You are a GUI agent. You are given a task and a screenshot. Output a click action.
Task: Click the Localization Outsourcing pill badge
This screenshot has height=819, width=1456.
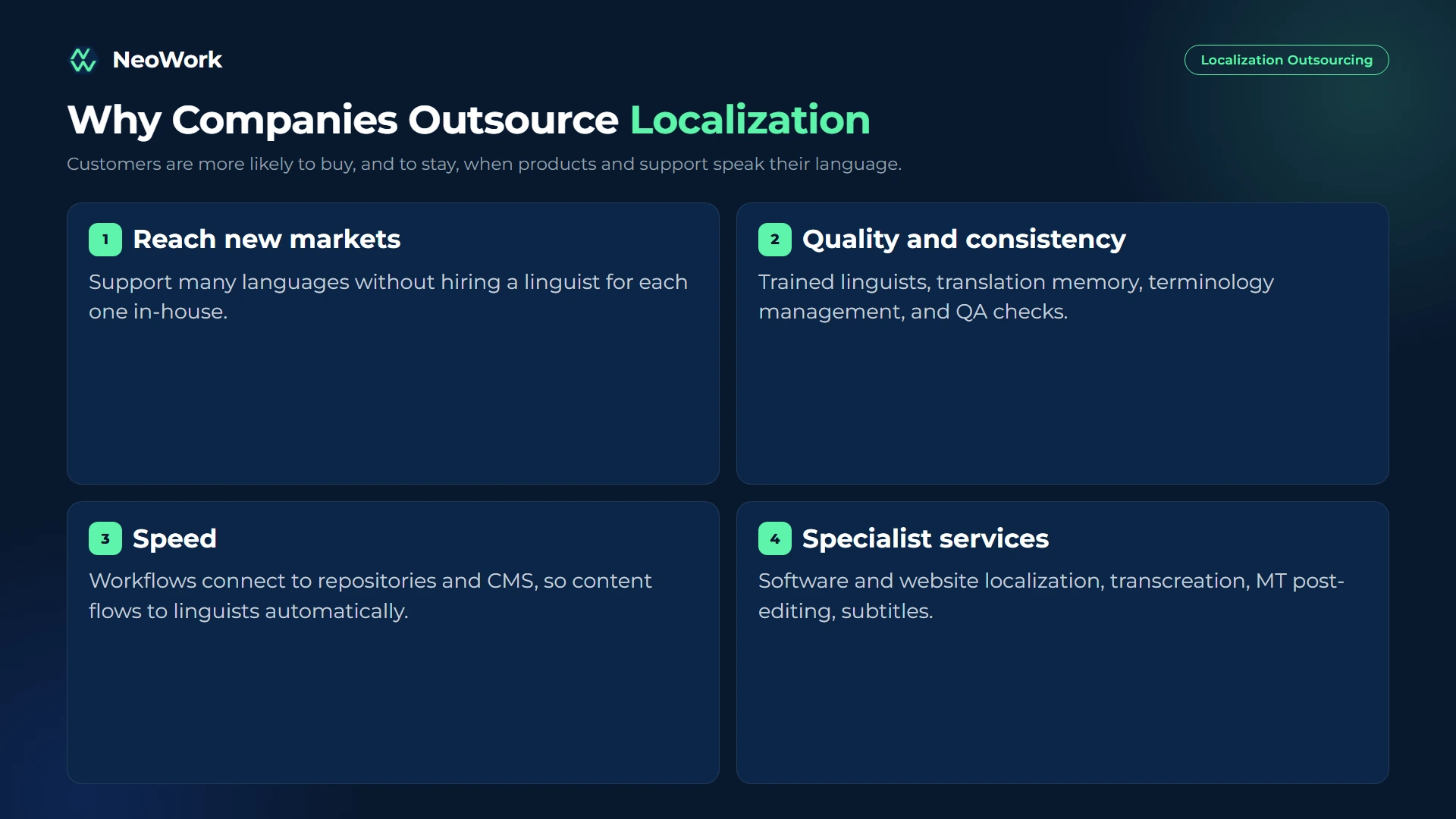click(x=1286, y=60)
